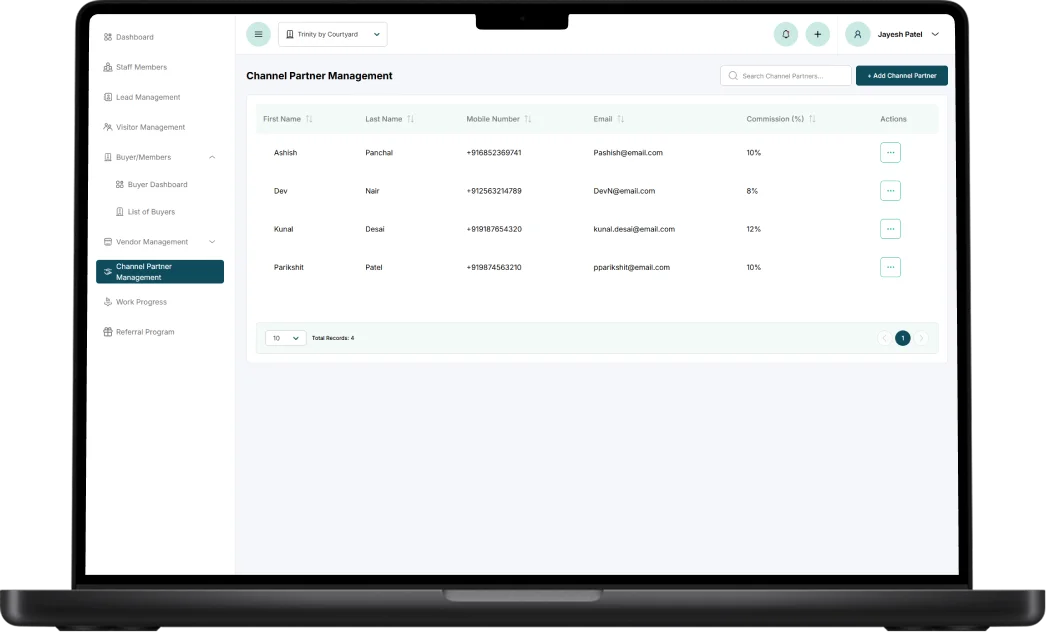Open Jayesh Patel profile dropdown chevron
Viewport: 1046px width, 632px height.
(x=935, y=34)
